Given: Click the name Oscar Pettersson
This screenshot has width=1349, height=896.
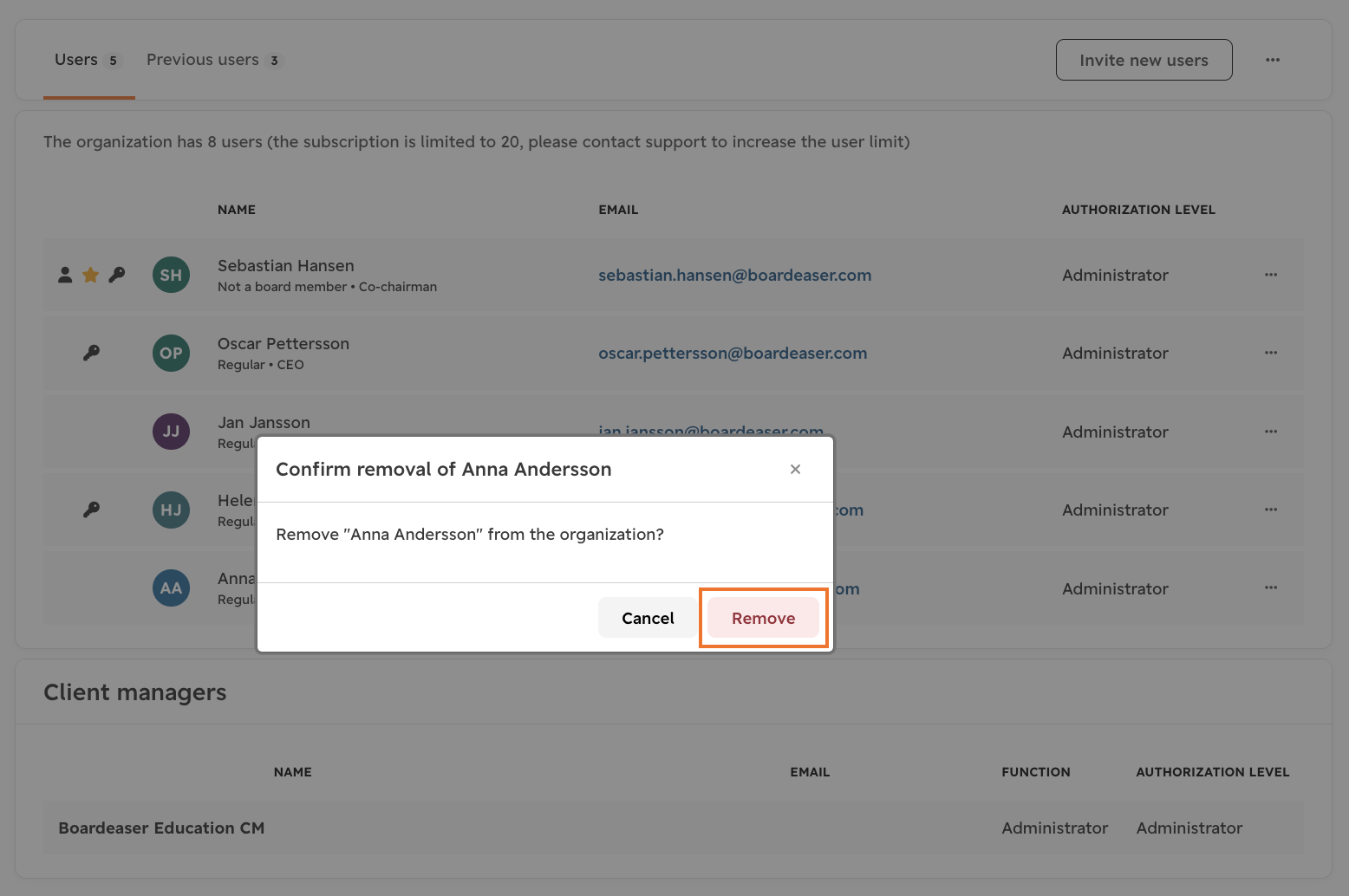Looking at the screenshot, I should [283, 343].
